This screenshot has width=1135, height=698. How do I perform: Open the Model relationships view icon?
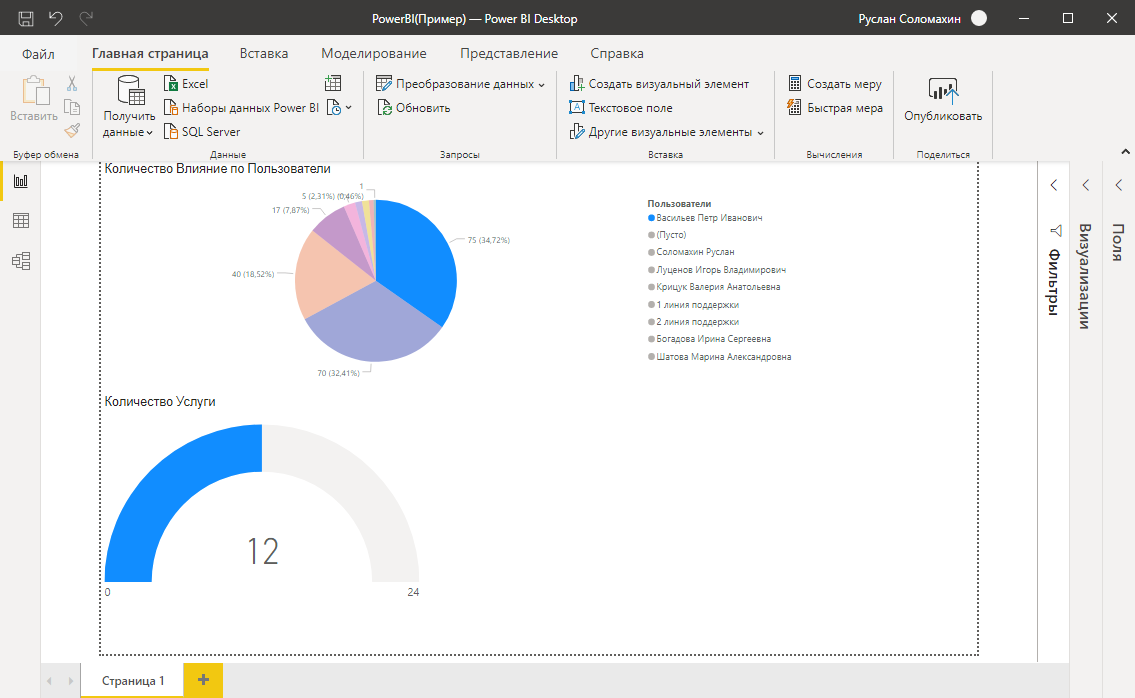pos(20,261)
